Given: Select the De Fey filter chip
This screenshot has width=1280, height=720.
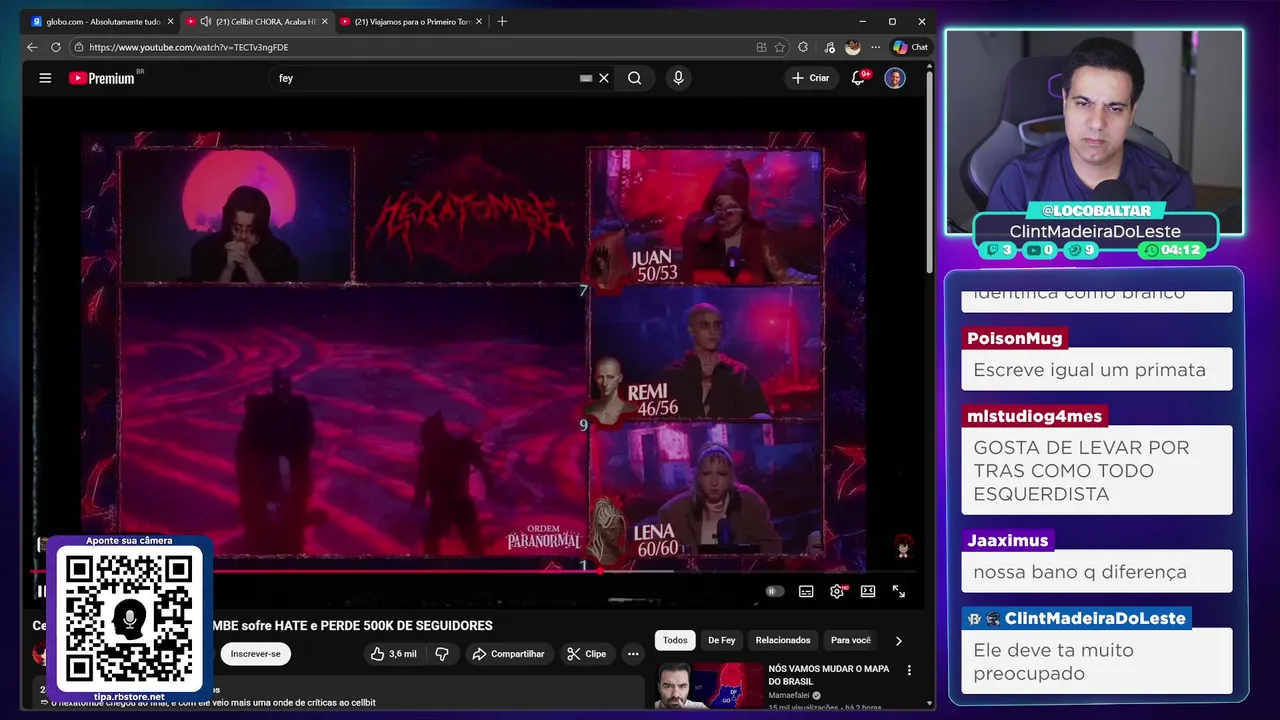Looking at the screenshot, I should click(x=721, y=640).
